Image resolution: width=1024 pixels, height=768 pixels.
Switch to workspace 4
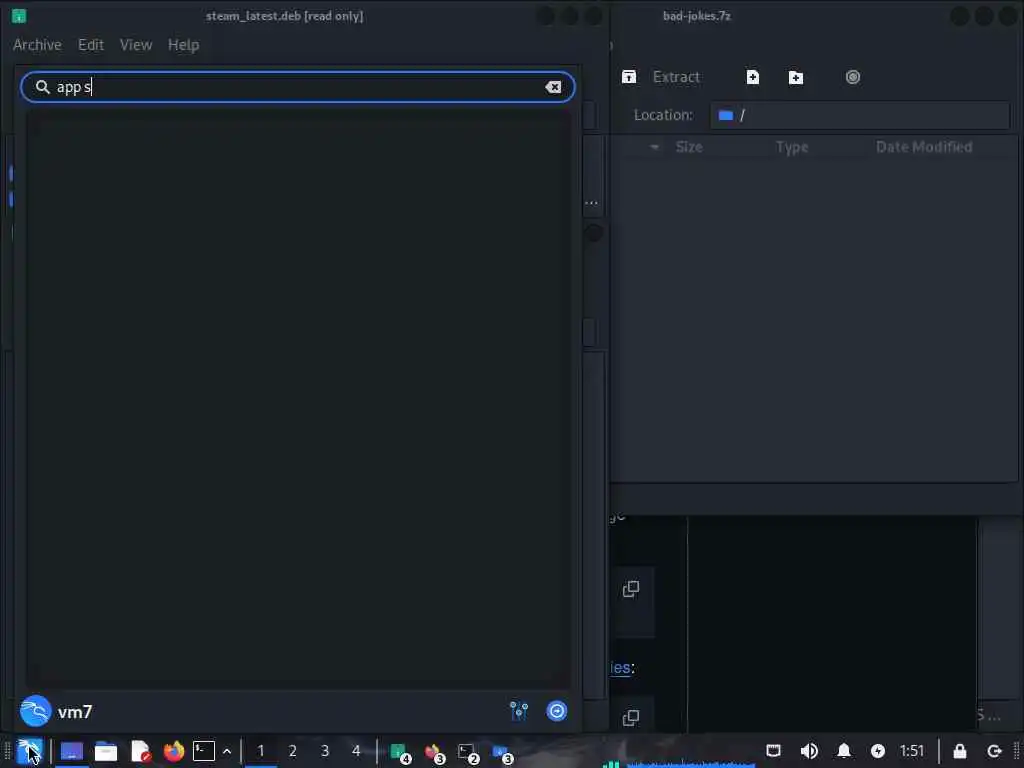(356, 751)
